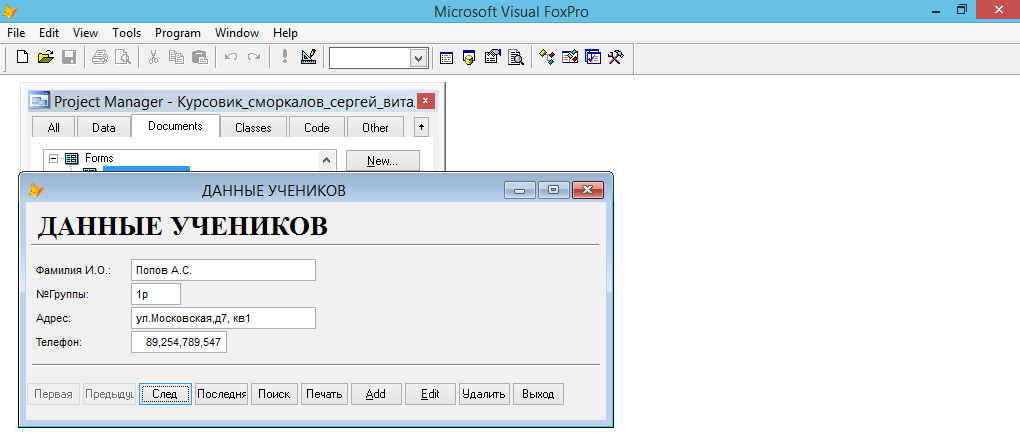This screenshot has width=1020, height=438.
Task: Open the Help menu
Action: (285, 33)
